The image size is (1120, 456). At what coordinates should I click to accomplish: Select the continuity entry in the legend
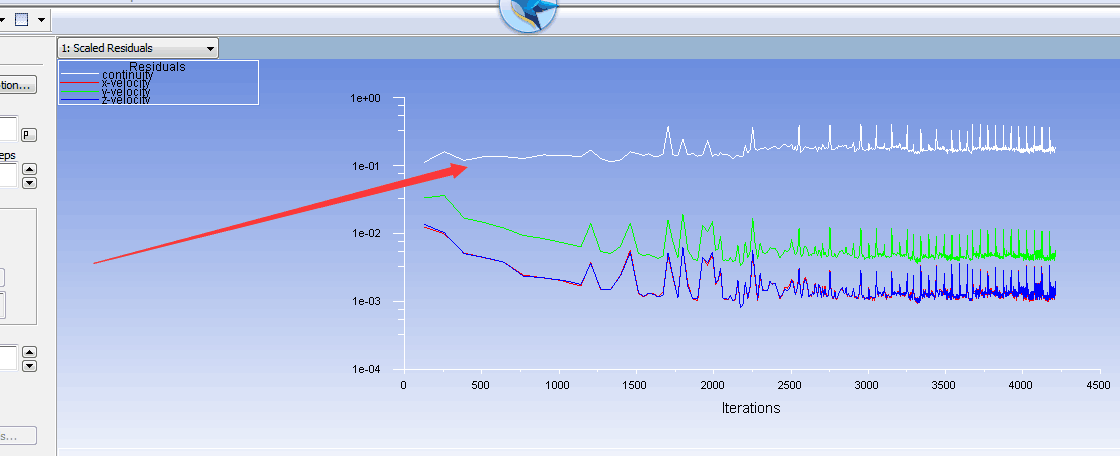click(x=127, y=75)
